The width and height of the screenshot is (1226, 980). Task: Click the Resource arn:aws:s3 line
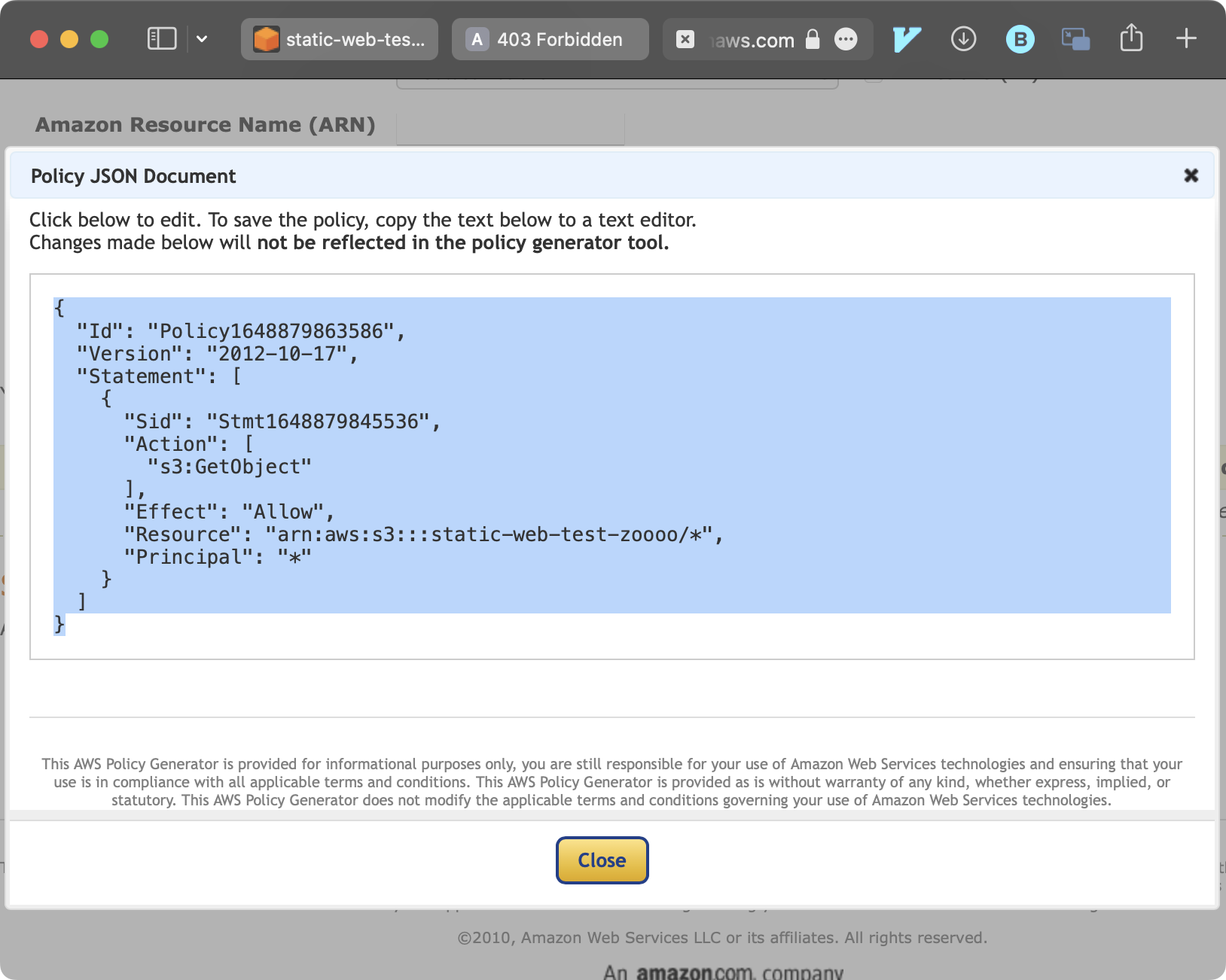click(x=423, y=534)
